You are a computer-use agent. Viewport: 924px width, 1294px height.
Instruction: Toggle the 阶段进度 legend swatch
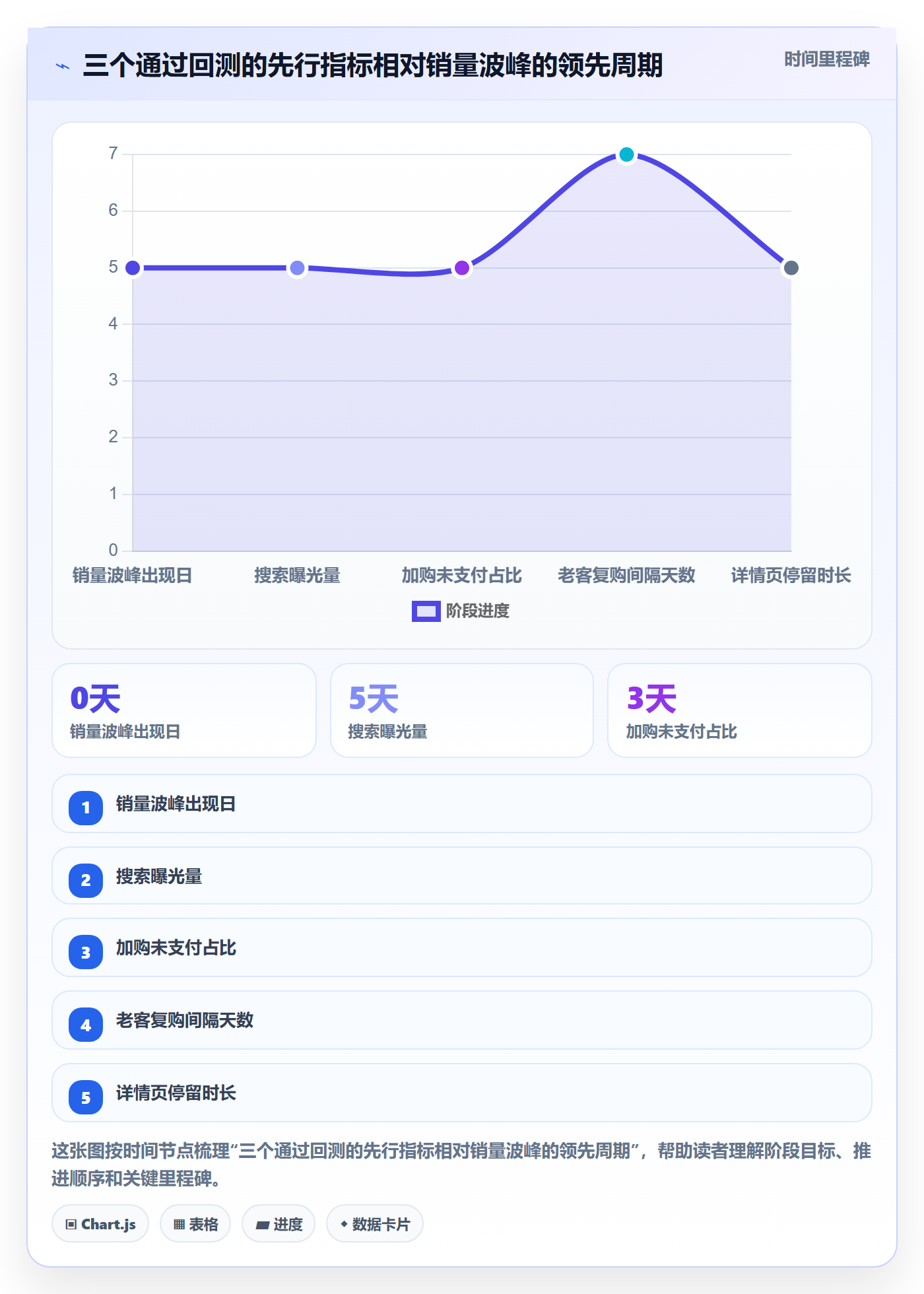[x=426, y=611]
